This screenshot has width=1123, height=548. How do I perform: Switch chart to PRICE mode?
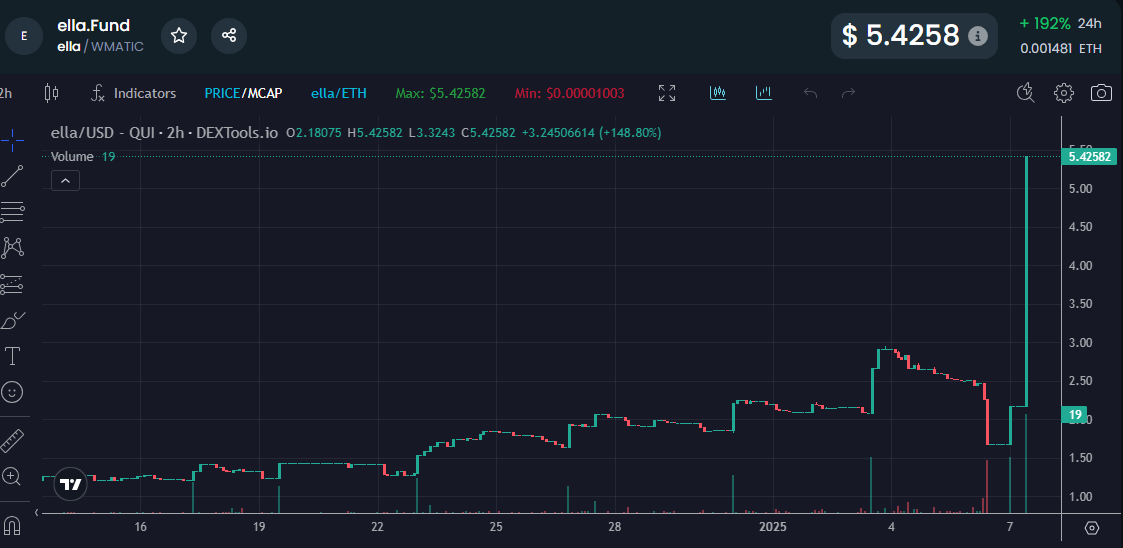coord(222,93)
